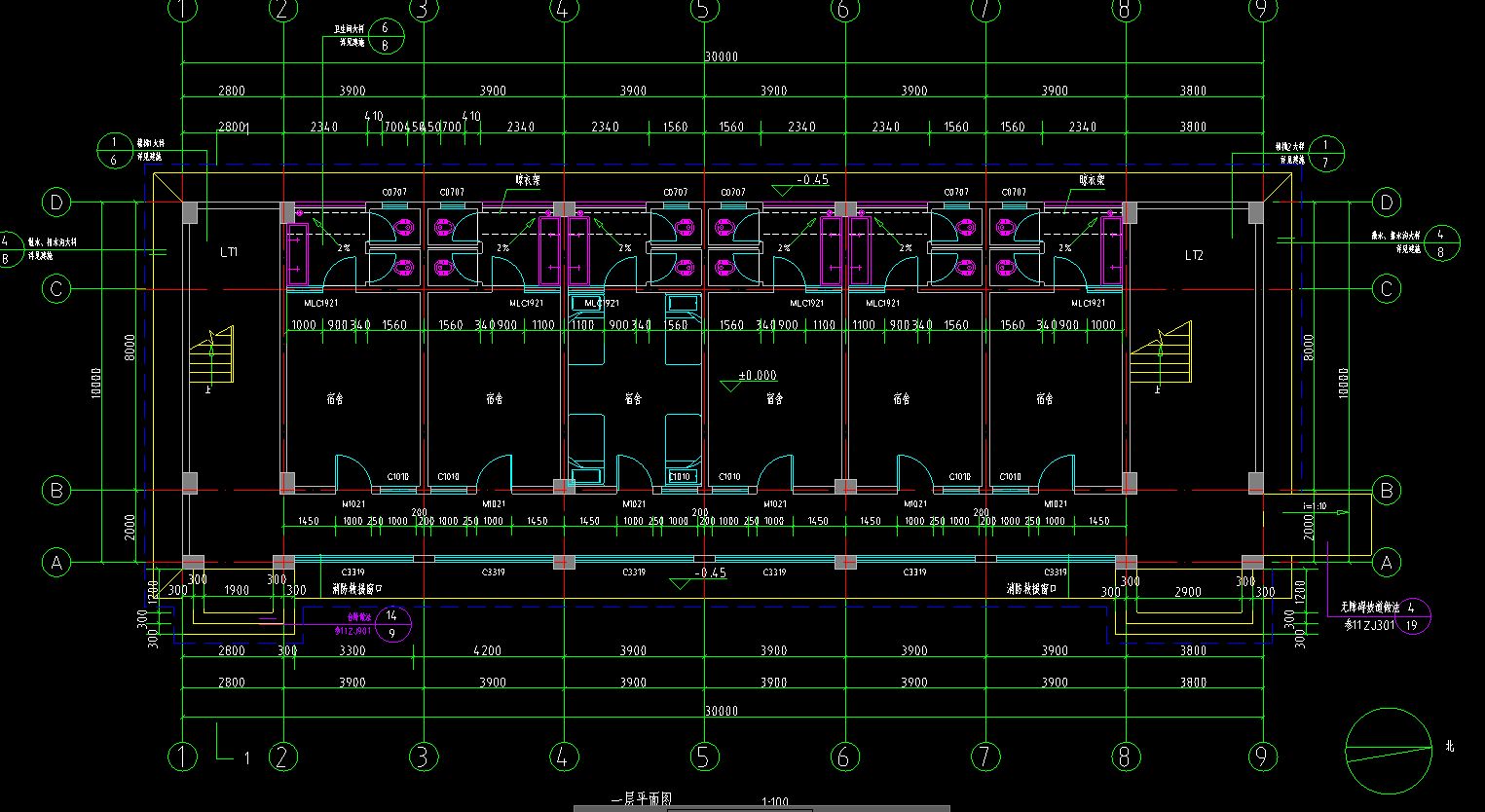Select grid axis bubble A on left
1485x812 pixels.
pyautogui.click(x=56, y=563)
